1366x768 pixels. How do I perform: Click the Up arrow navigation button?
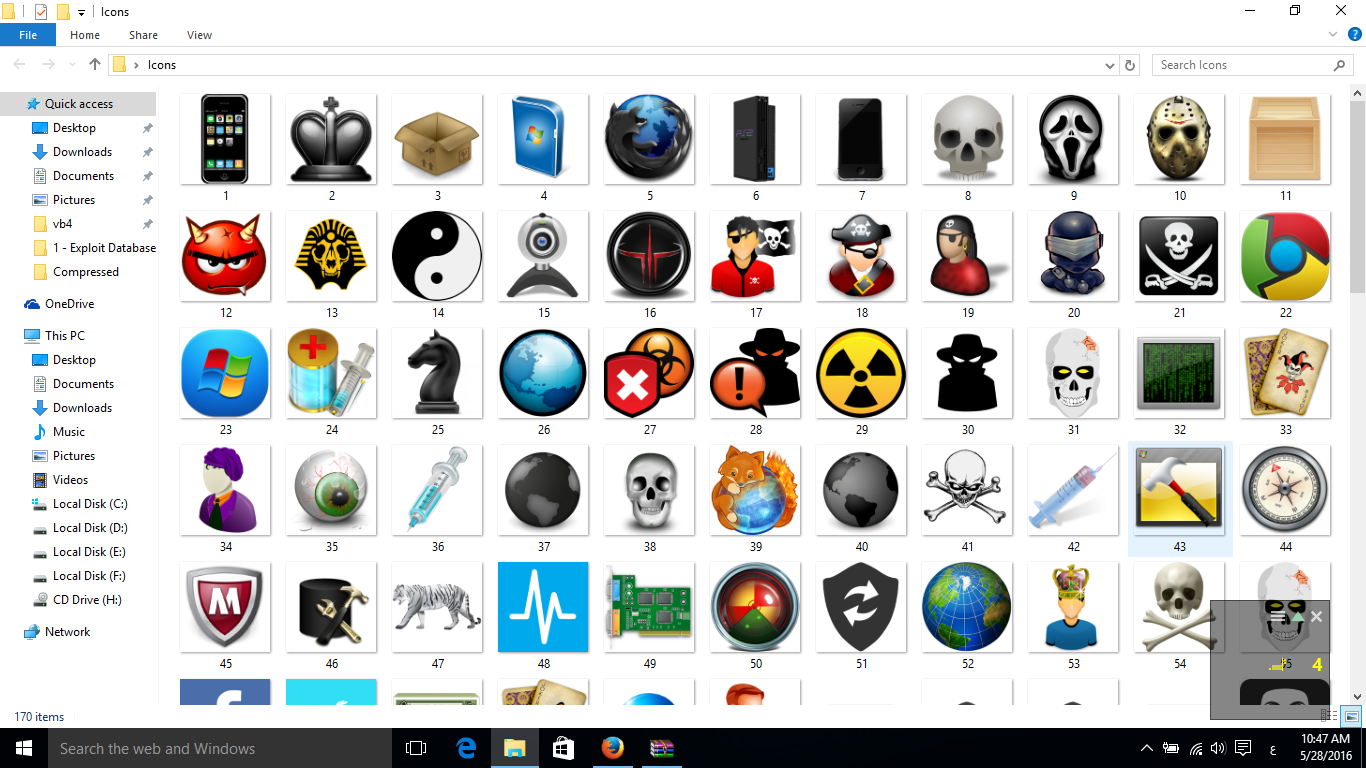pos(95,65)
